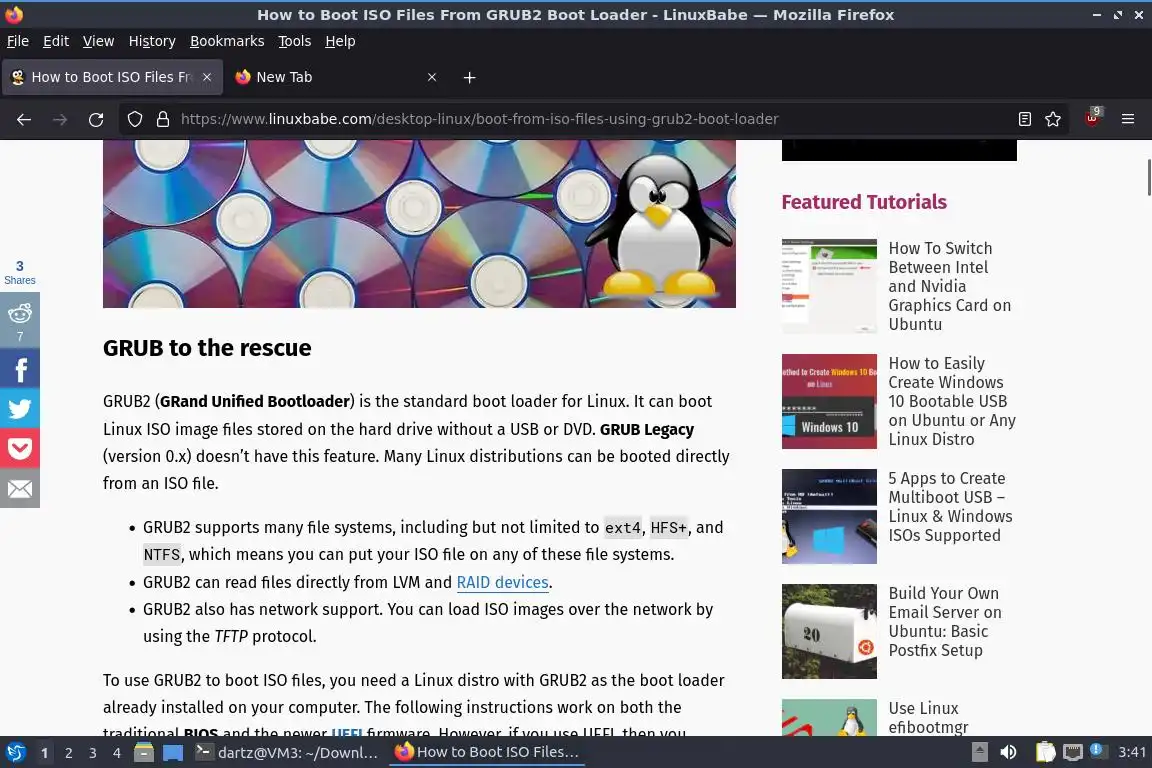1152x768 pixels.
Task: Click the discs and penguin article image
Action: coord(419,223)
